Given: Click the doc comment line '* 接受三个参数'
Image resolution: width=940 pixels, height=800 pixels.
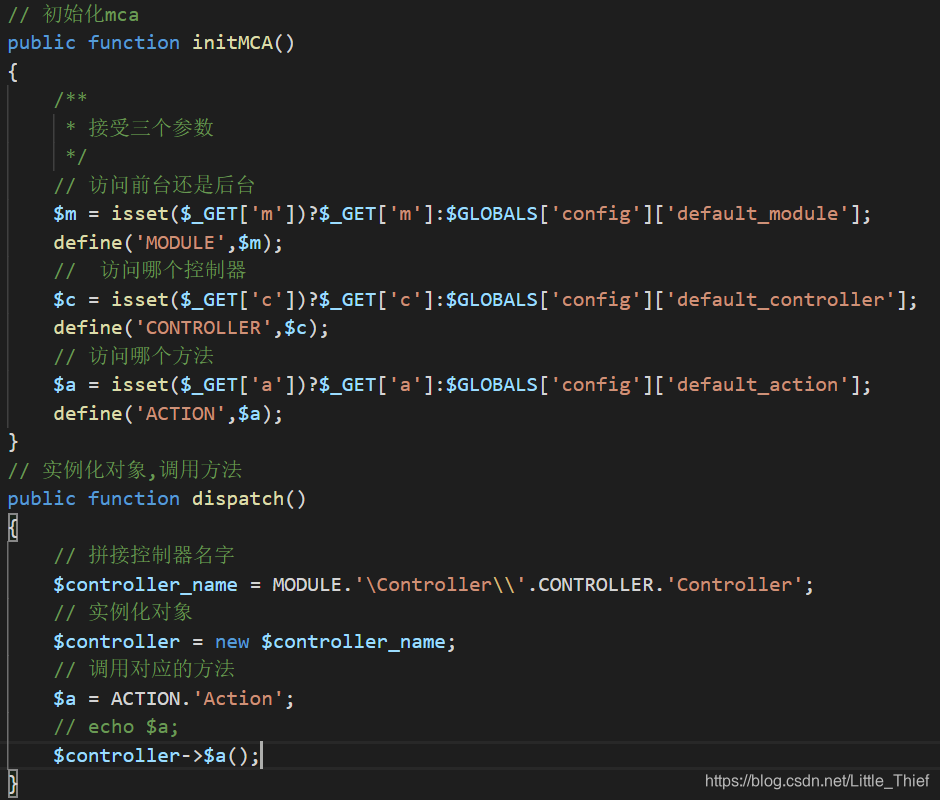Looking at the screenshot, I should [139, 128].
